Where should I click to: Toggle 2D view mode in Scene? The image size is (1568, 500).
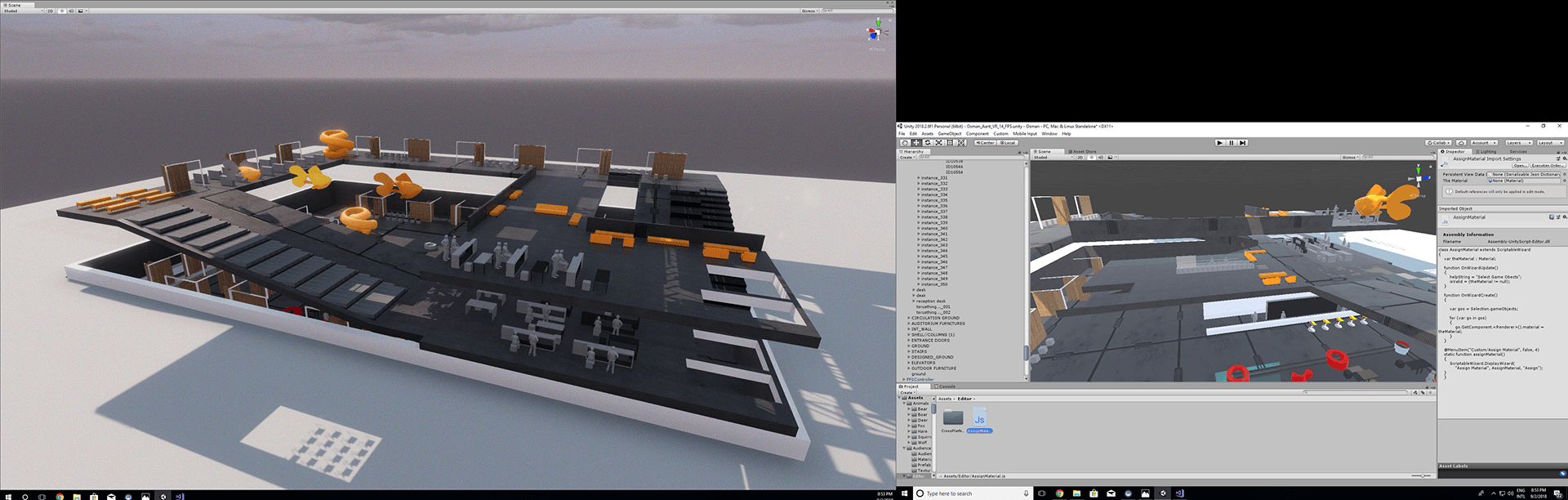1080,158
